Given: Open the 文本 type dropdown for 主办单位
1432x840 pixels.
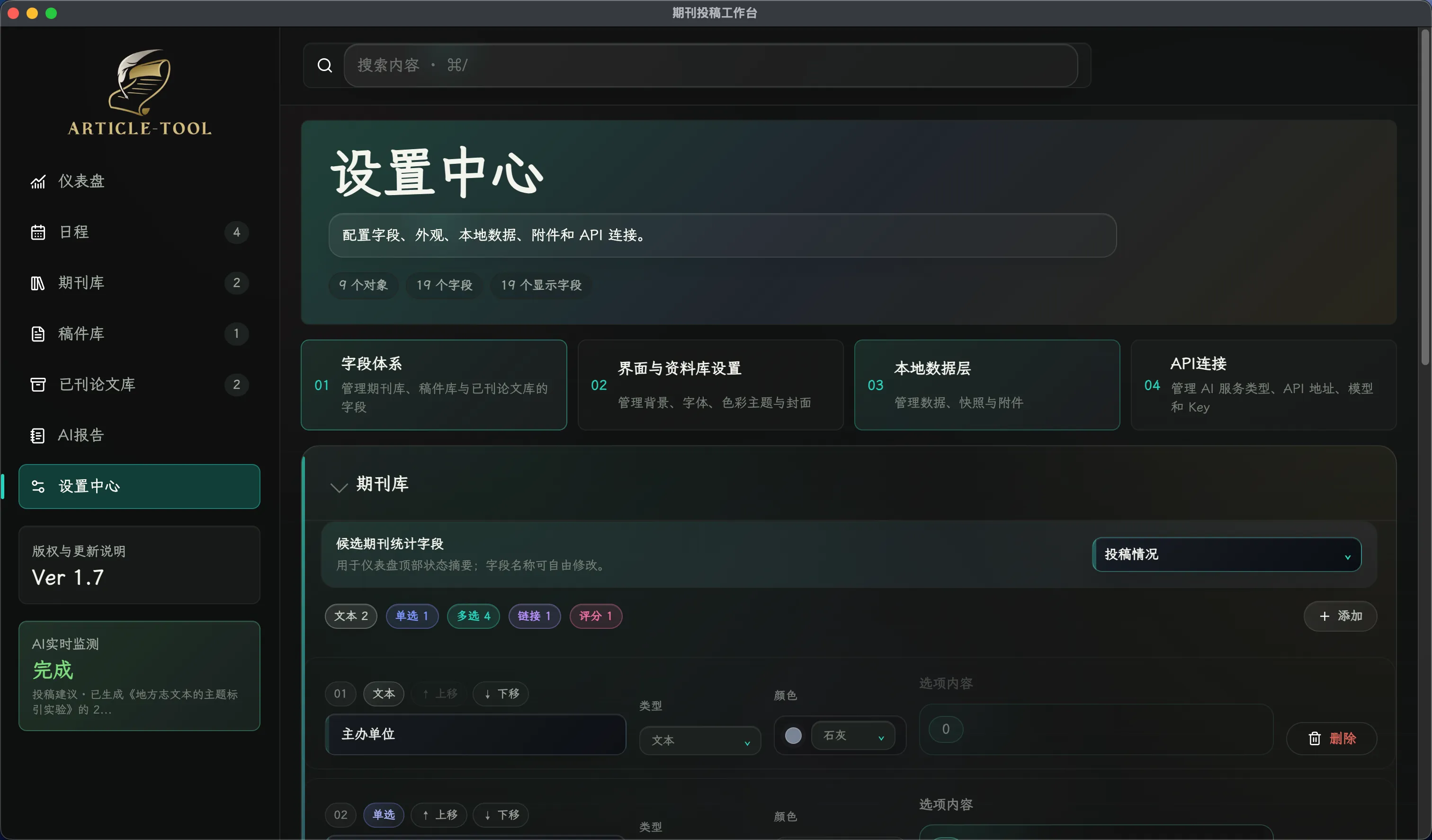Looking at the screenshot, I should tap(700, 741).
